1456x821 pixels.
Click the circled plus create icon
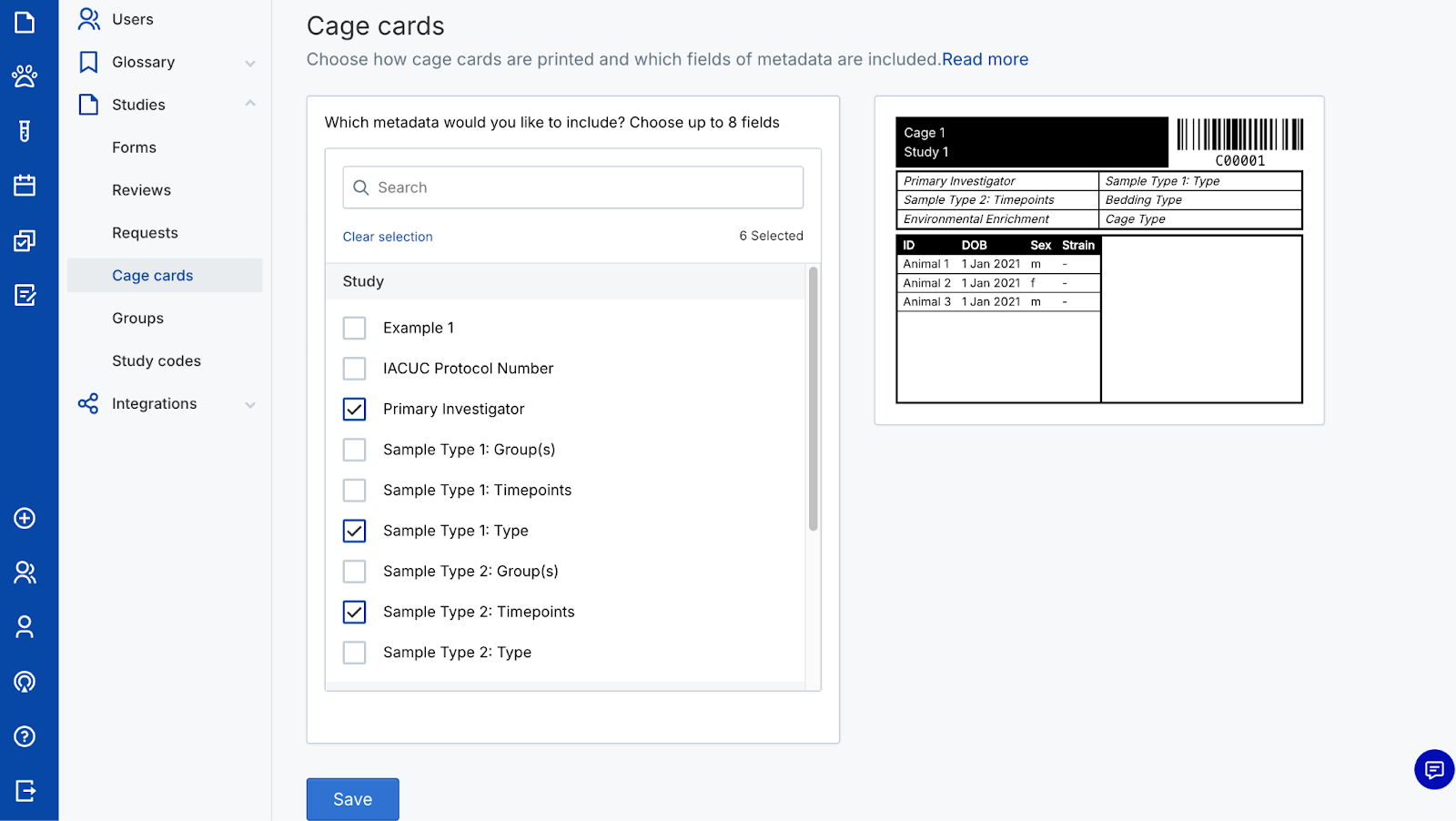coord(25,518)
